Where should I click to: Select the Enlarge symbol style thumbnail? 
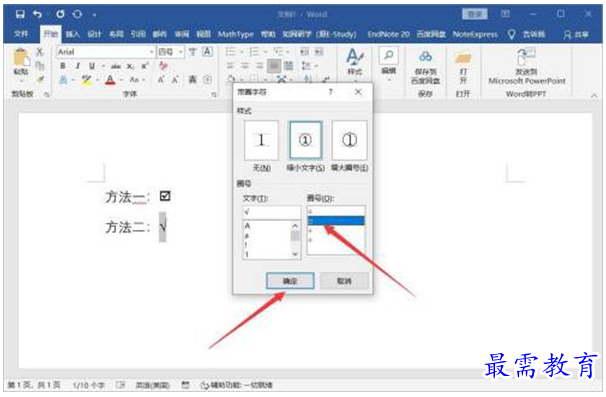click(349, 140)
